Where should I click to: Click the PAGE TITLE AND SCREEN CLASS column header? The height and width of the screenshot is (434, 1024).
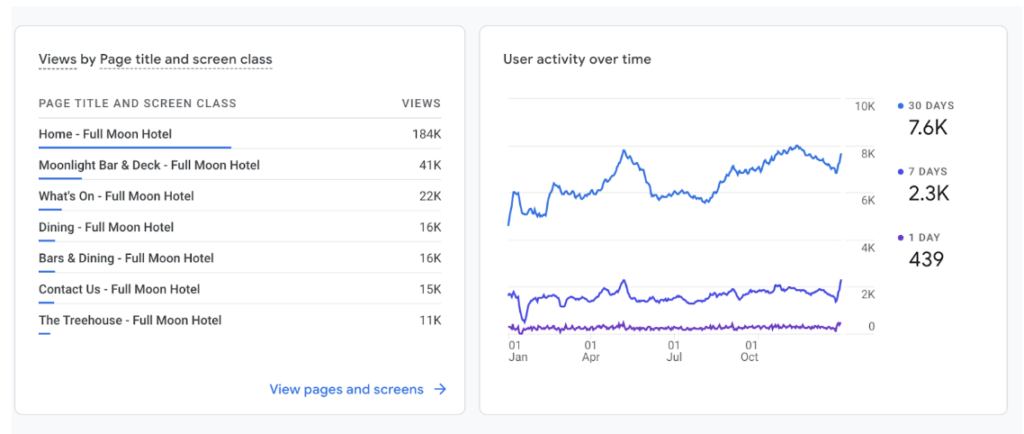[x=137, y=103]
